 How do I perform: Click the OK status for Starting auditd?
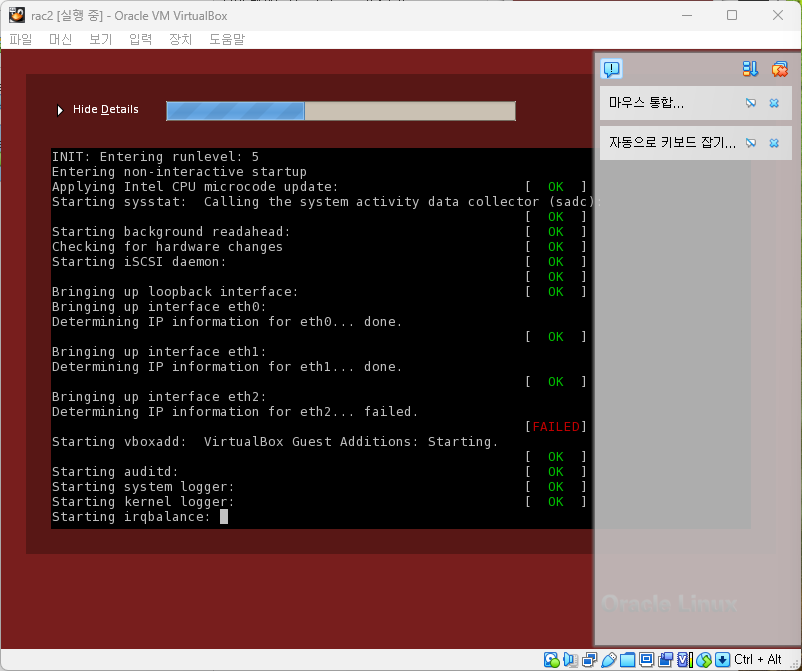pyautogui.click(x=556, y=472)
